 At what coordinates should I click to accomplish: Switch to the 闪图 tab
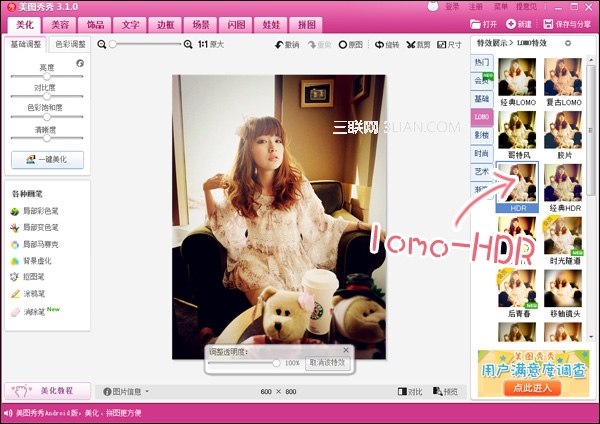coord(236,25)
